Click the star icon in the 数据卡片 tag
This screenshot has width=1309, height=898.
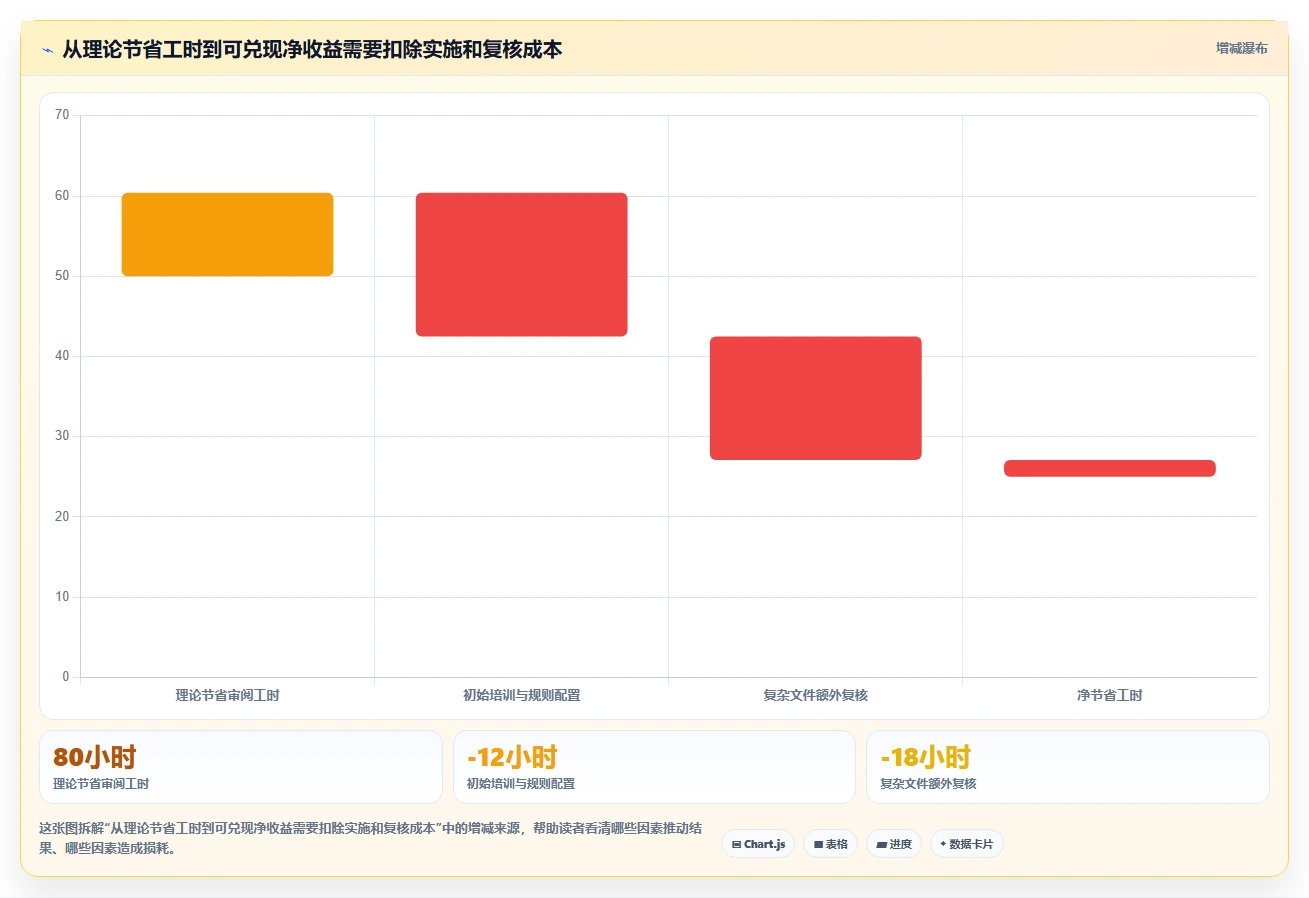[x=943, y=844]
